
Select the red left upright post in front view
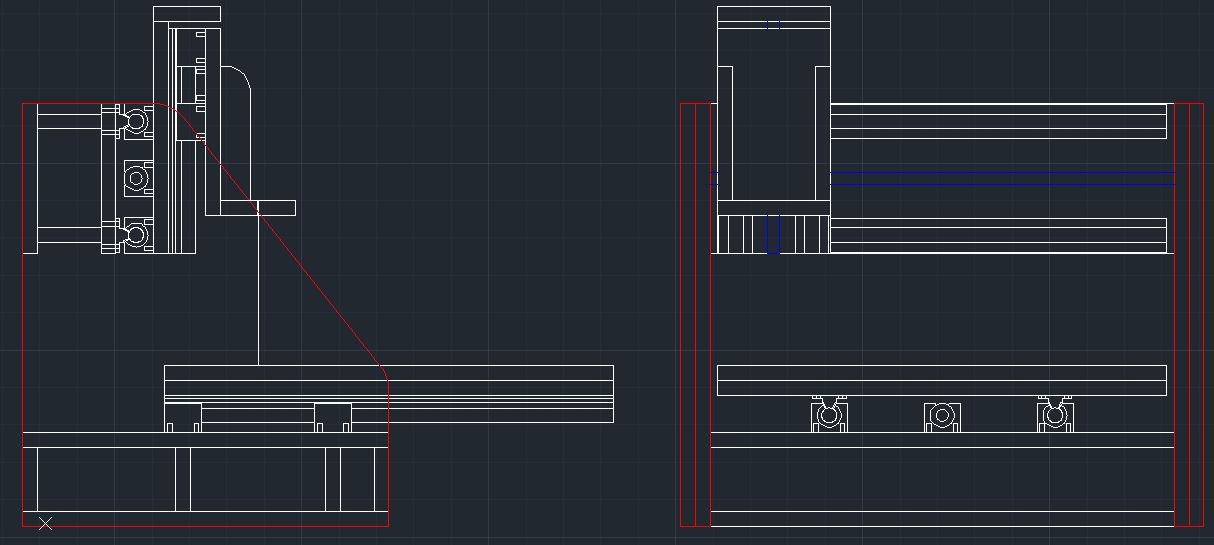click(x=695, y=314)
